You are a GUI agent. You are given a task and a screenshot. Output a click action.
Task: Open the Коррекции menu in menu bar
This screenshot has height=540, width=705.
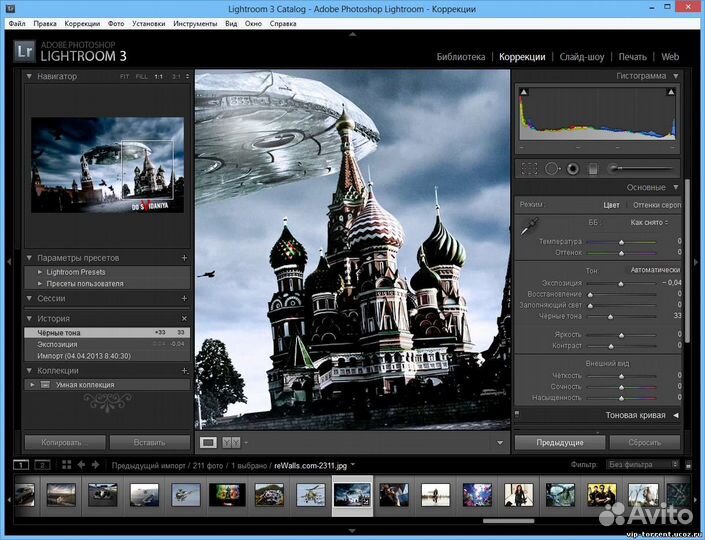coord(82,23)
